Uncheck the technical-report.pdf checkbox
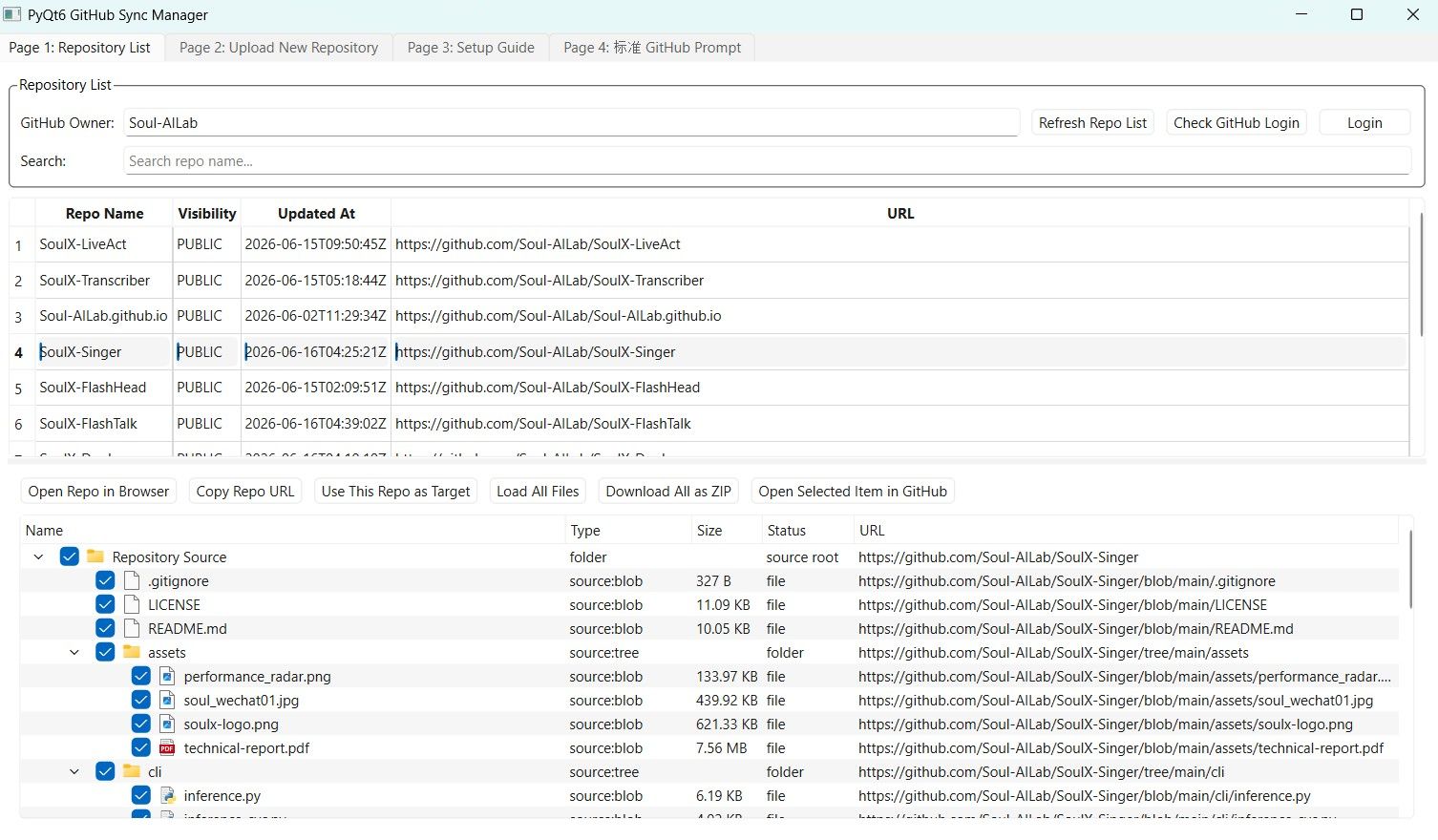Viewport: 1438px width, 840px height. [x=141, y=747]
